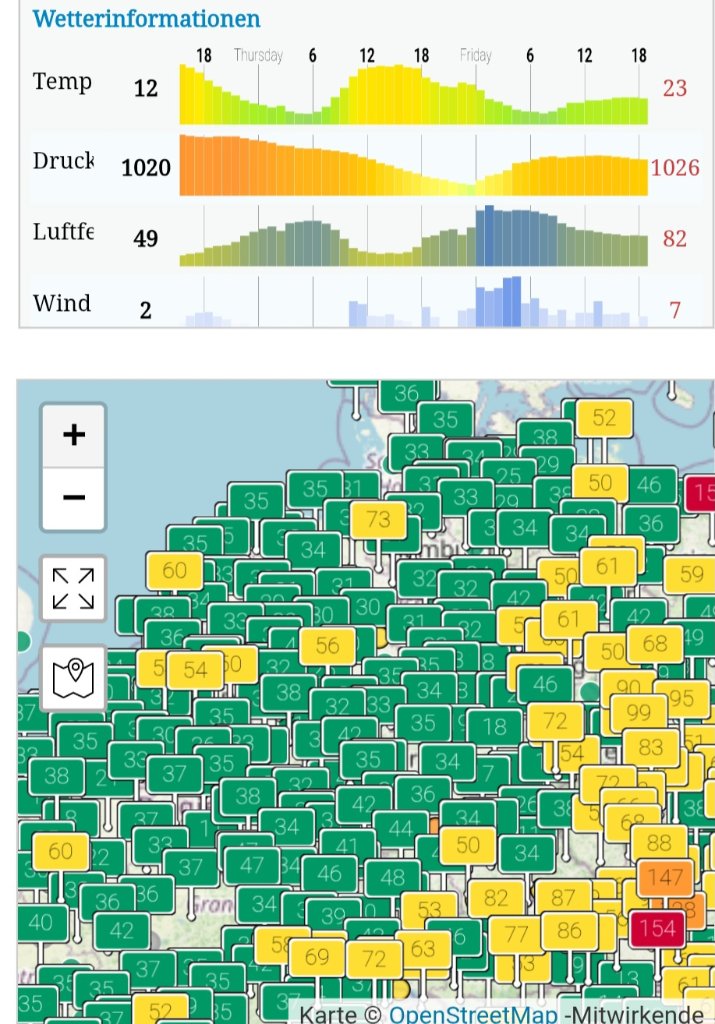Image resolution: width=715 pixels, height=1024 pixels.
Task: Tap the yellow 88 station marker
Action: click(x=659, y=842)
